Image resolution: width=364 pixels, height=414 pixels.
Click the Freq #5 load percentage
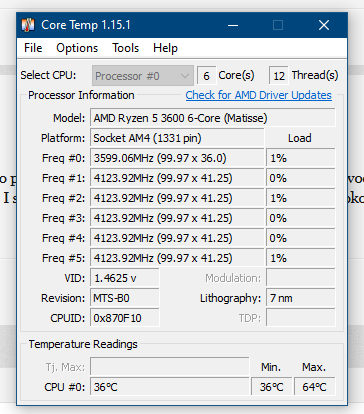301,258
